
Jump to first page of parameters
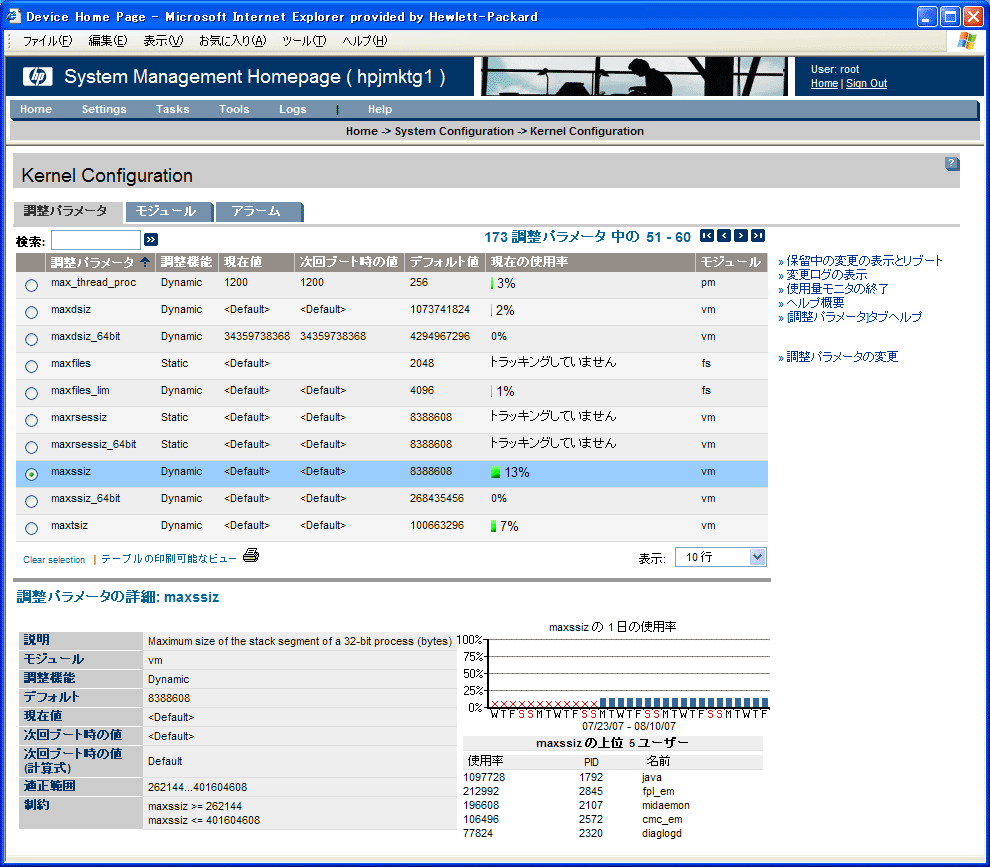[x=707, y=236]
